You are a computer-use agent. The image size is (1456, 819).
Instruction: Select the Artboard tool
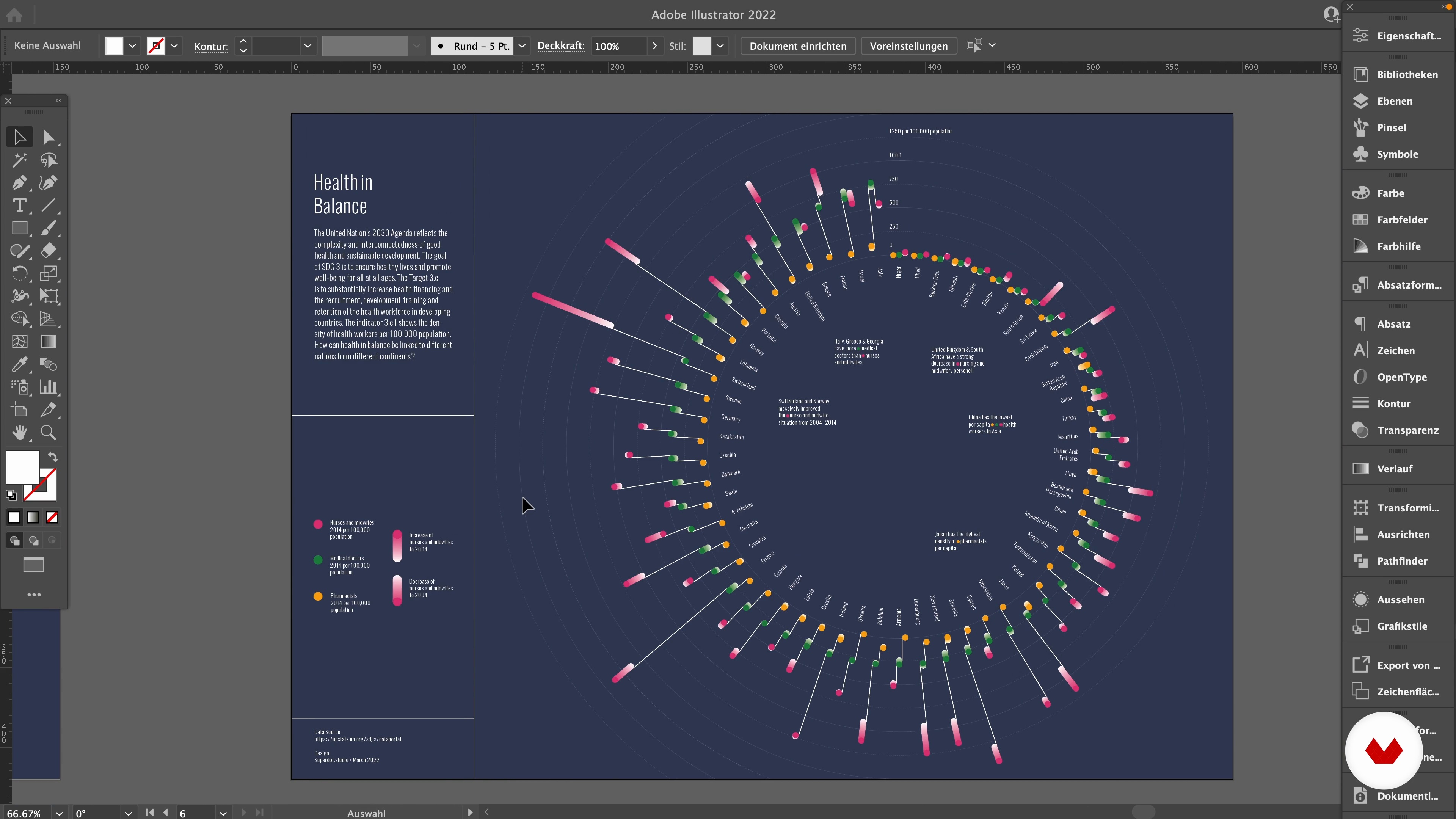click(20, 410)
